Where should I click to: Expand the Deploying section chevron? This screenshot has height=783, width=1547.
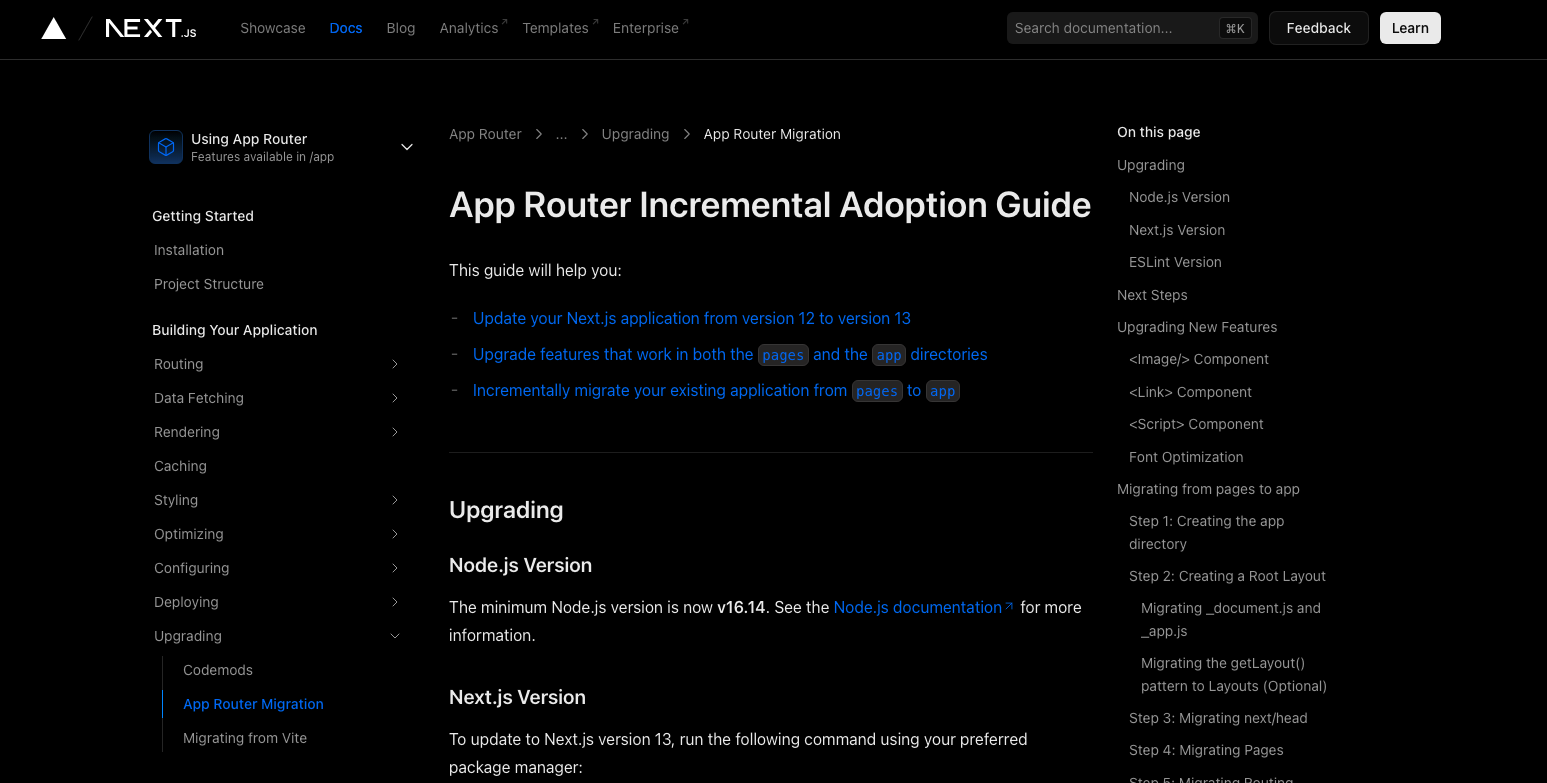tap(395, 602)
